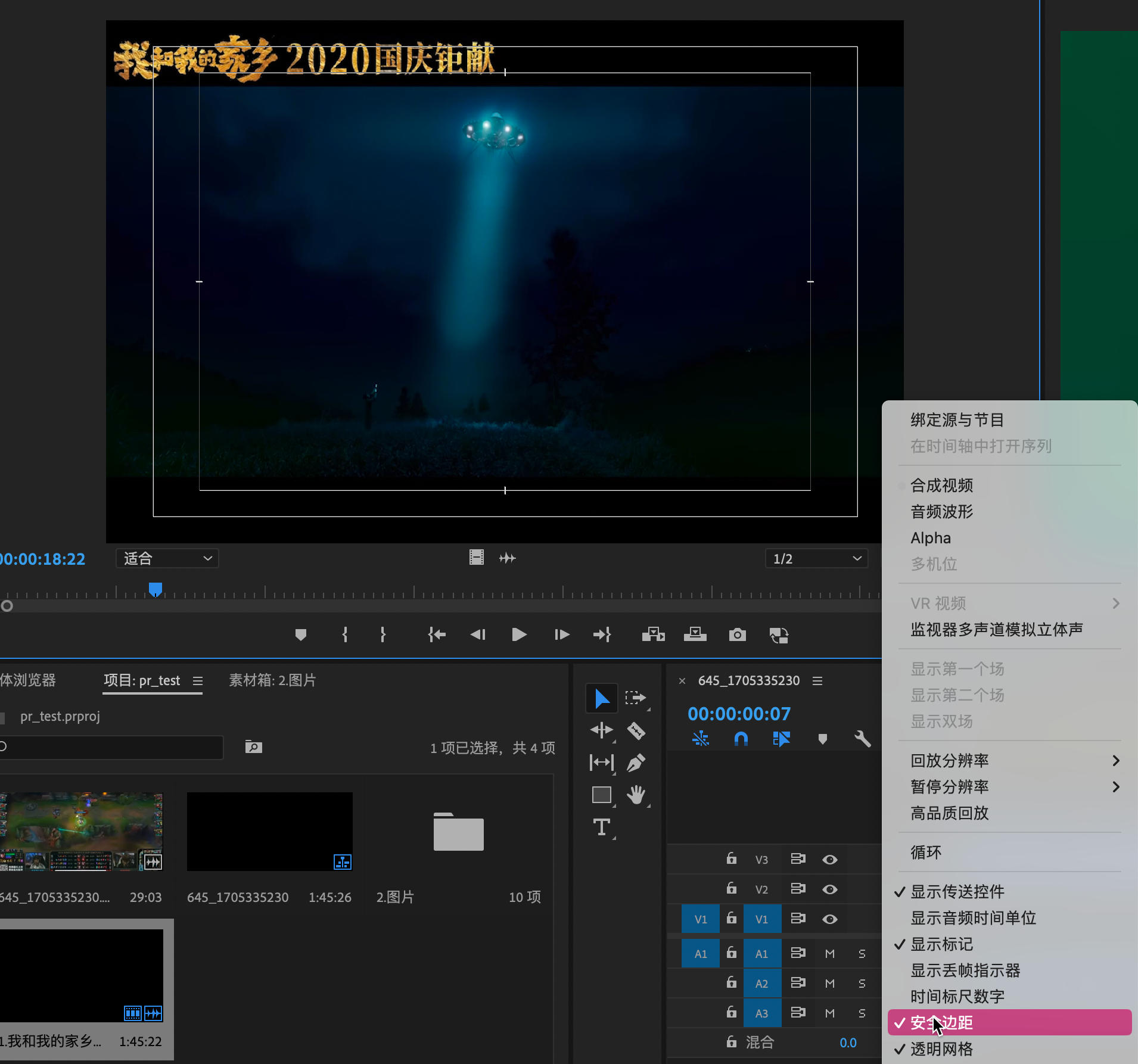
Task: Open timeline display settings wrench
Action: point(862,739)
